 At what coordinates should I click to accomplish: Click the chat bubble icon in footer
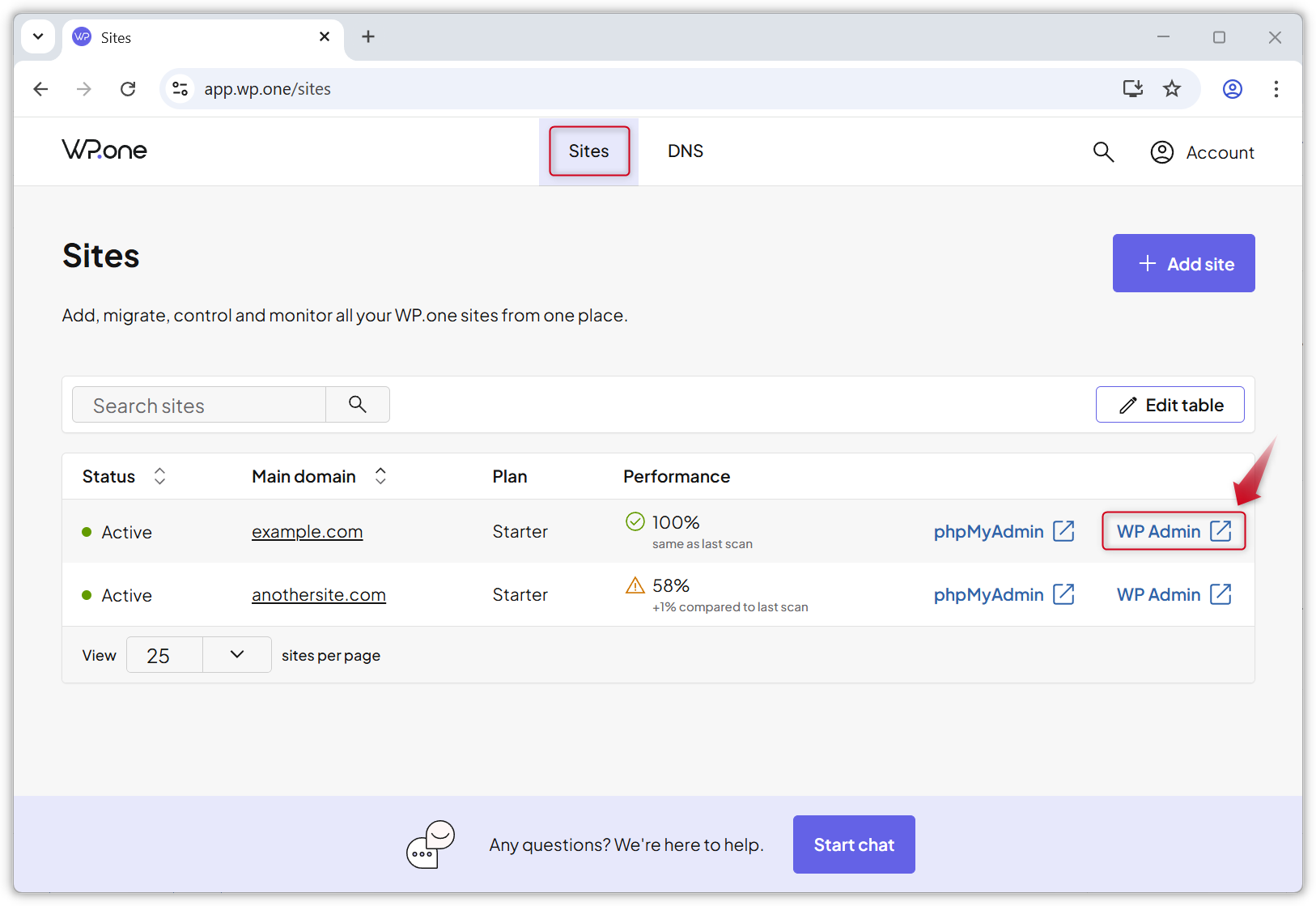click(x=430, y=844)
